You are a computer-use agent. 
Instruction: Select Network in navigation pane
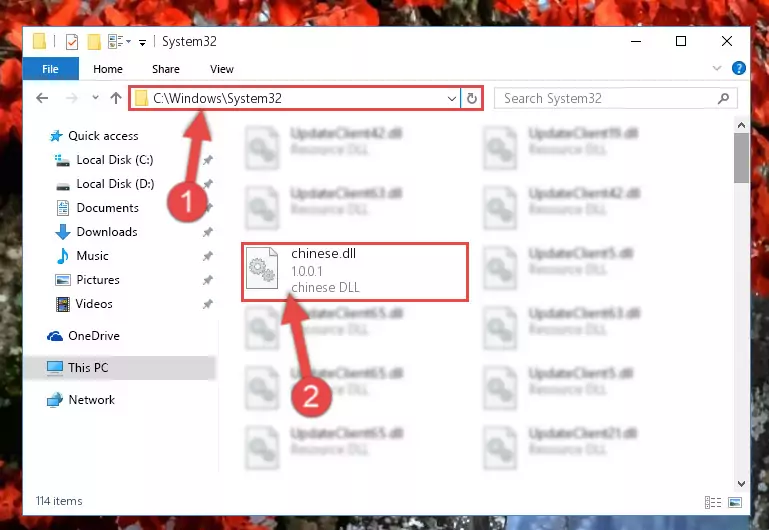tap(91, 400)
